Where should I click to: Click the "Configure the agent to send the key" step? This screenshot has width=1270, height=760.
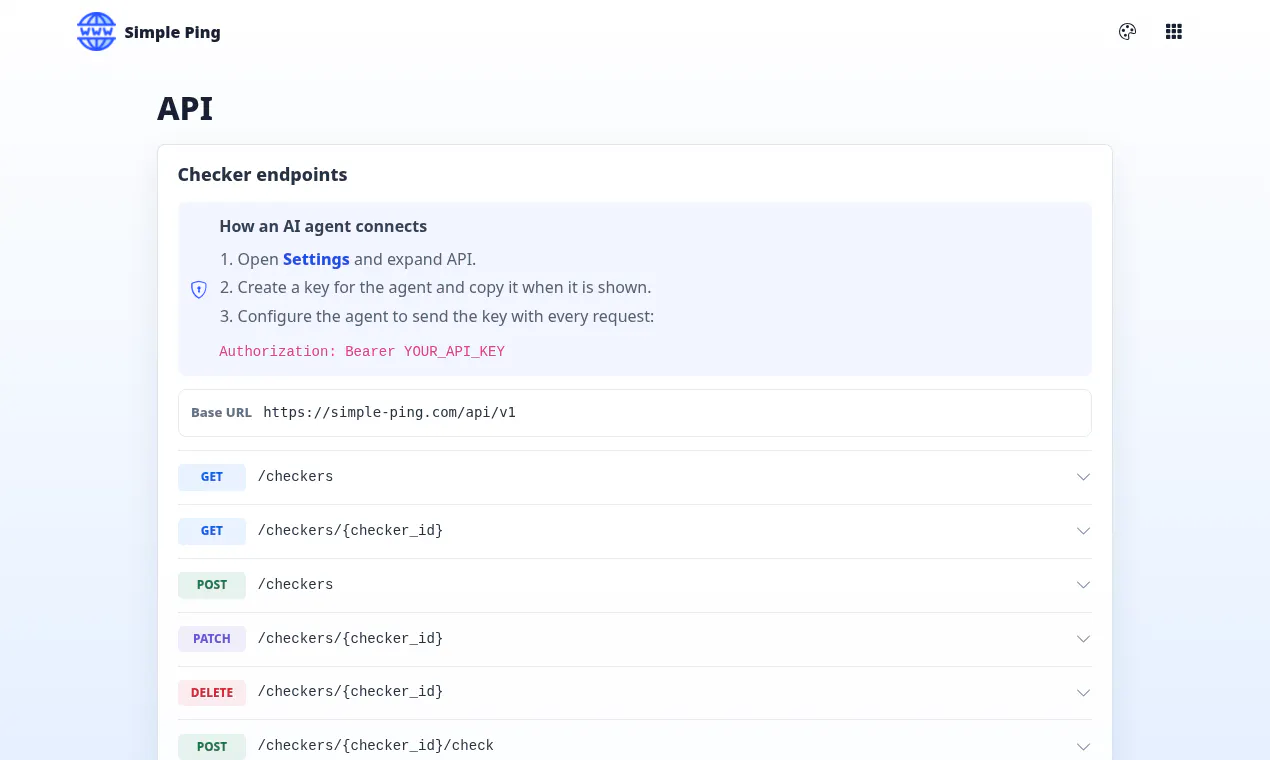(x=446, y=316)
